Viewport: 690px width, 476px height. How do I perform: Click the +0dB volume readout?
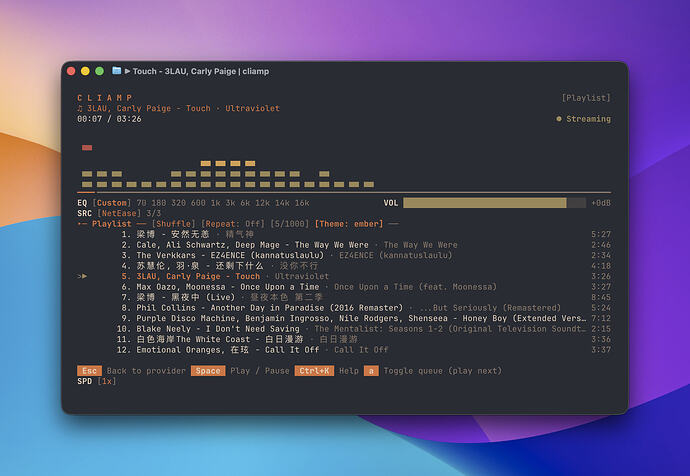click(601, 203)
